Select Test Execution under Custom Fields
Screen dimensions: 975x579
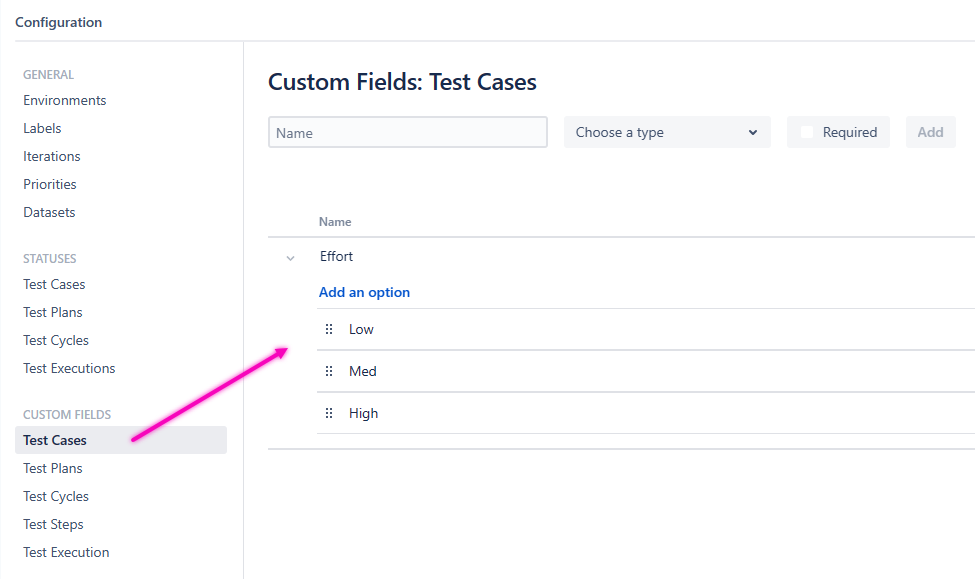[66, 552]
